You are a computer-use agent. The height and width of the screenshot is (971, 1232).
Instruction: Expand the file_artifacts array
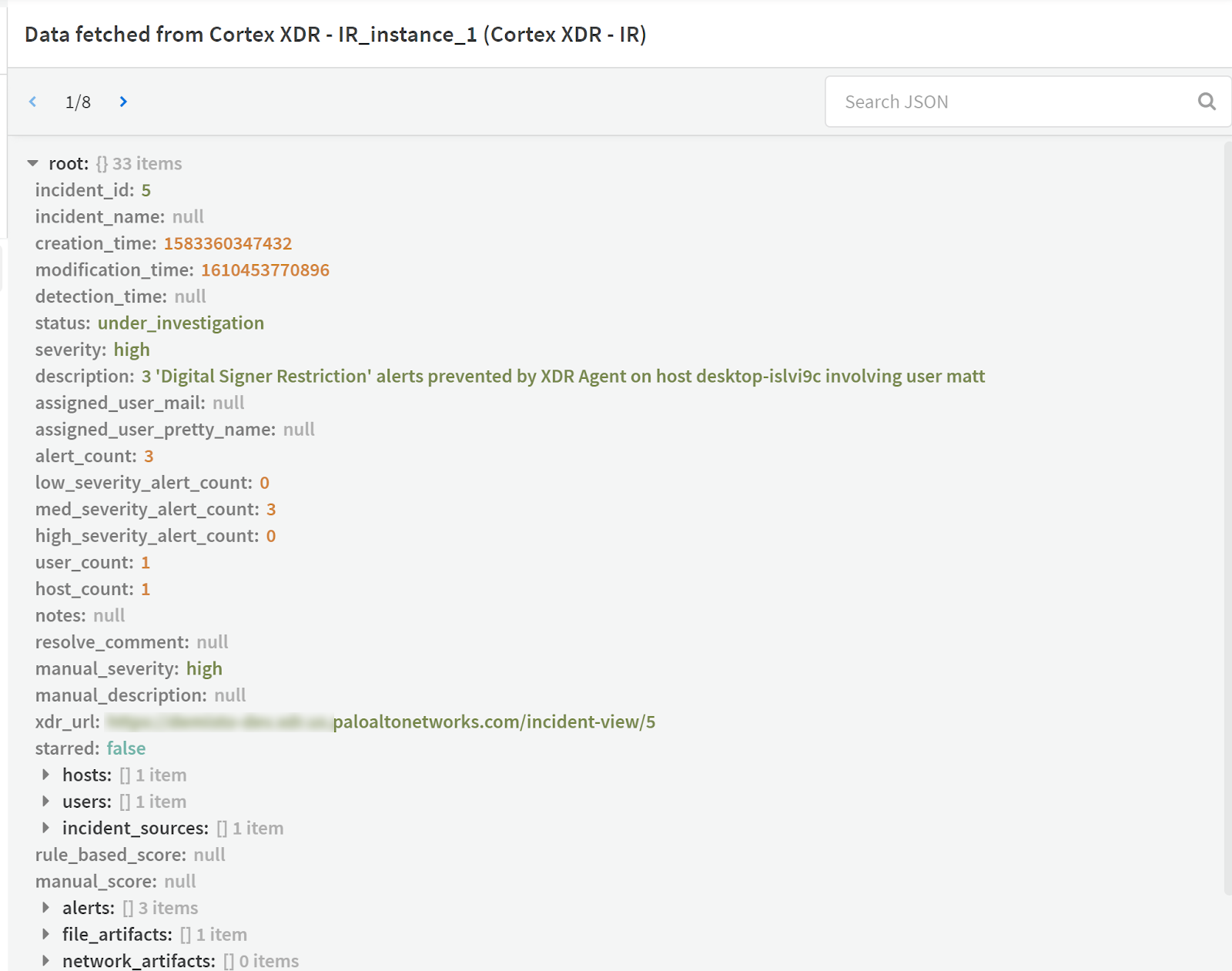[45, 934]
